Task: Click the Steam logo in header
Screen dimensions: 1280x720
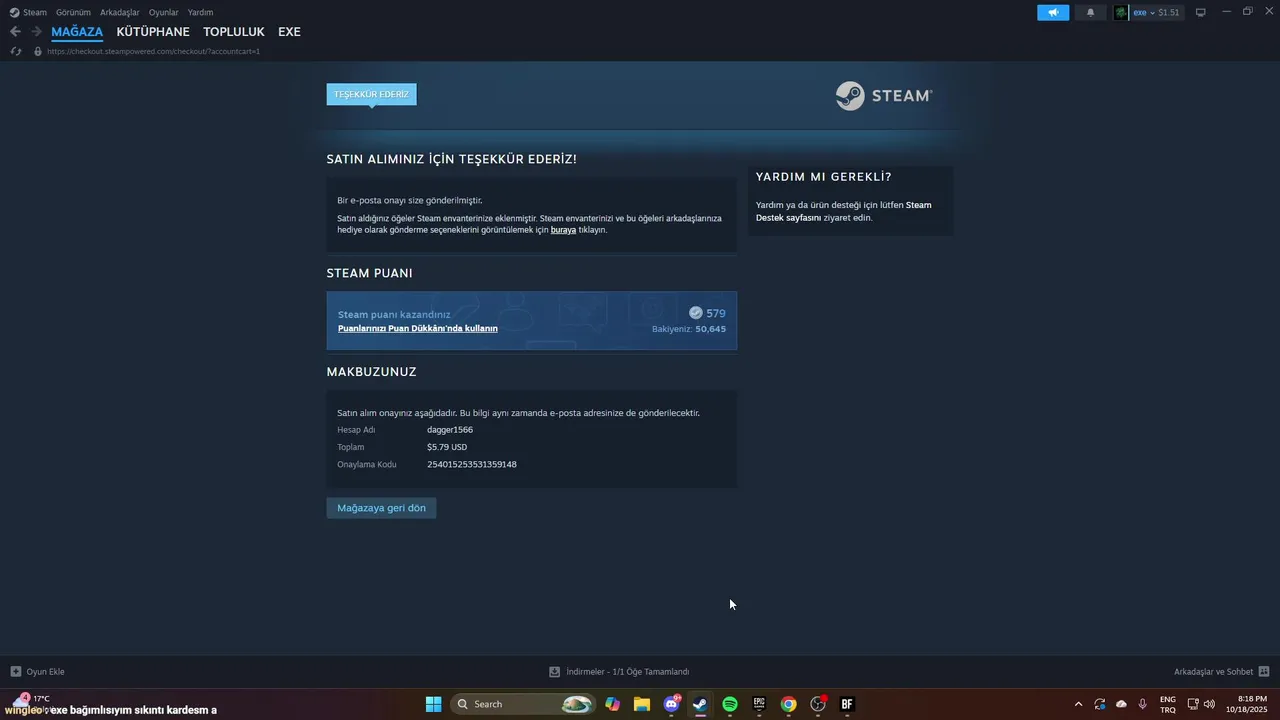Action: 884,96
